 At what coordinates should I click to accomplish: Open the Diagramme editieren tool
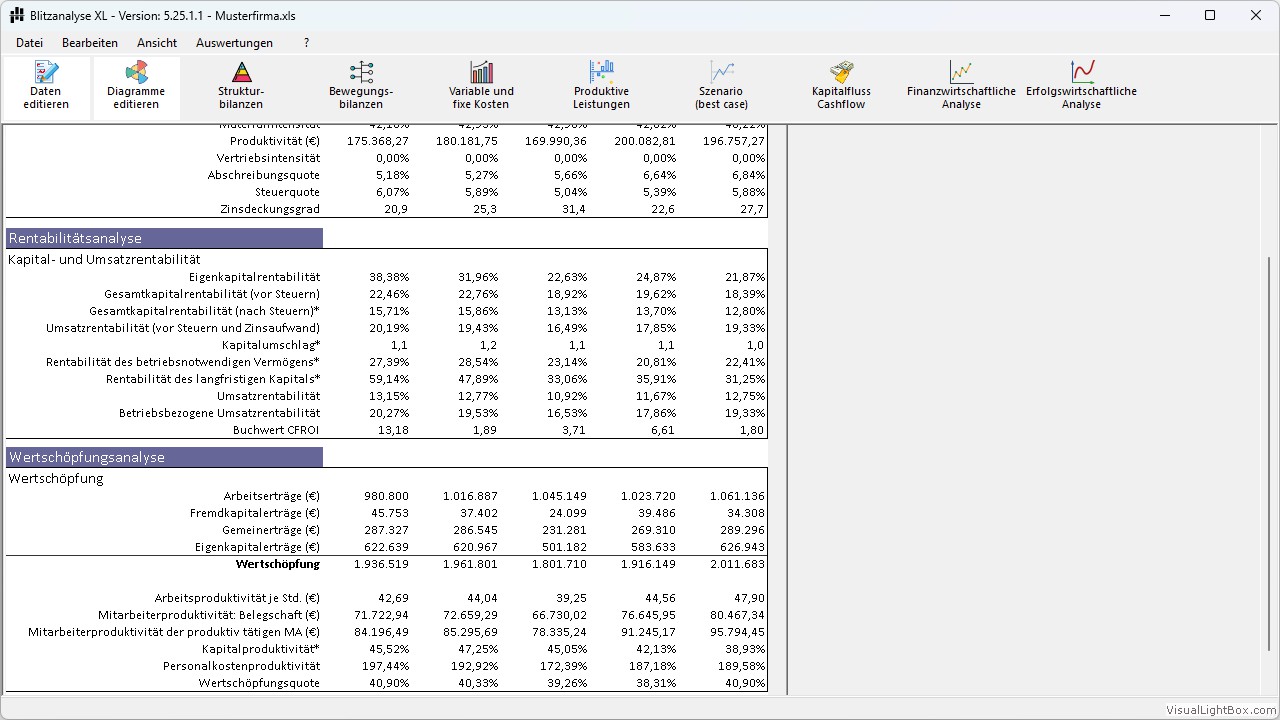(137, 87)
